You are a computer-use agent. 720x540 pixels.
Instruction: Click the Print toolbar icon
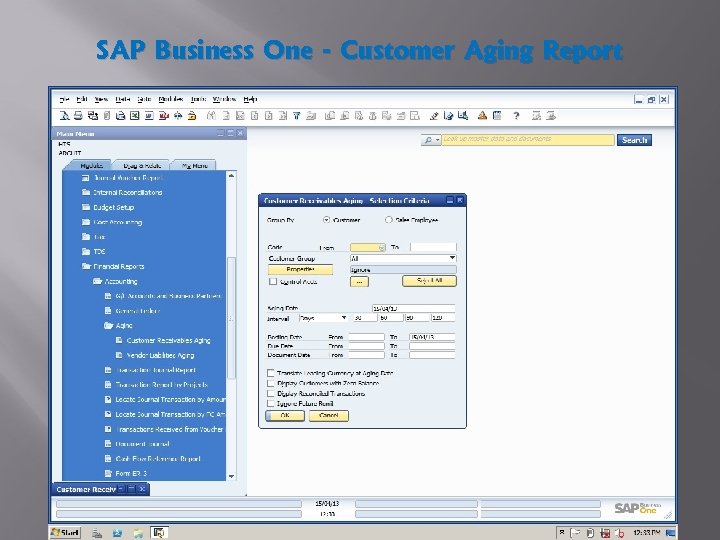79,116
